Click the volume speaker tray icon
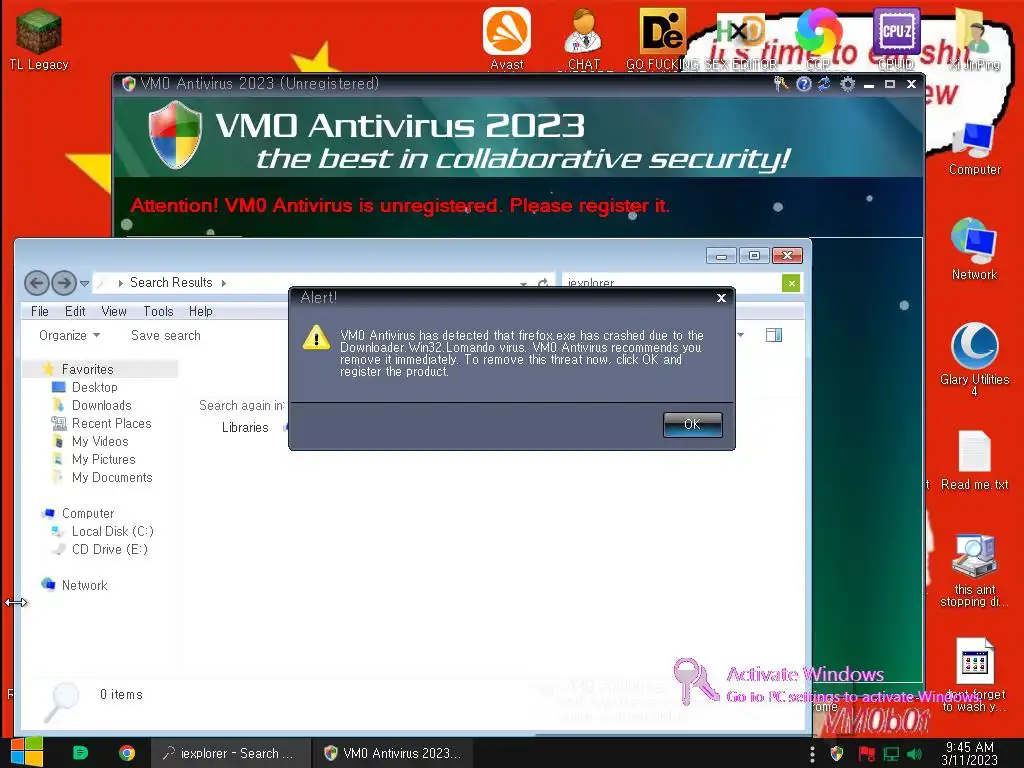This screenshot has width=1024, height=768. click(914, 754)
